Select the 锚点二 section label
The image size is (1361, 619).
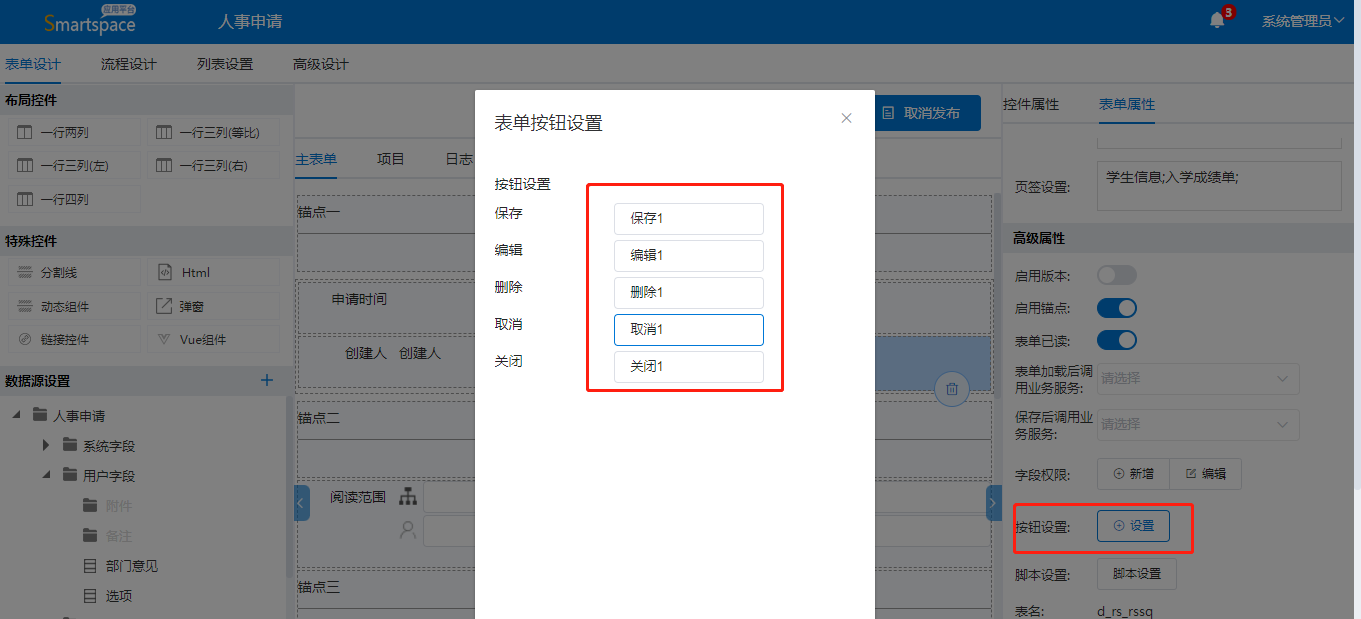319,417
